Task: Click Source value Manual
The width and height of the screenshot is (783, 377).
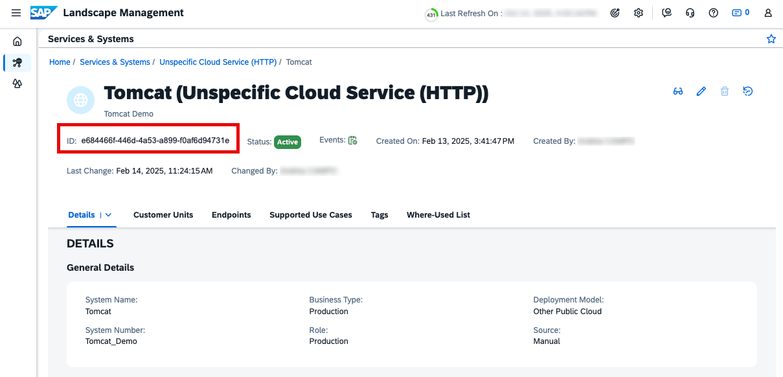Action: coord(546,342)
